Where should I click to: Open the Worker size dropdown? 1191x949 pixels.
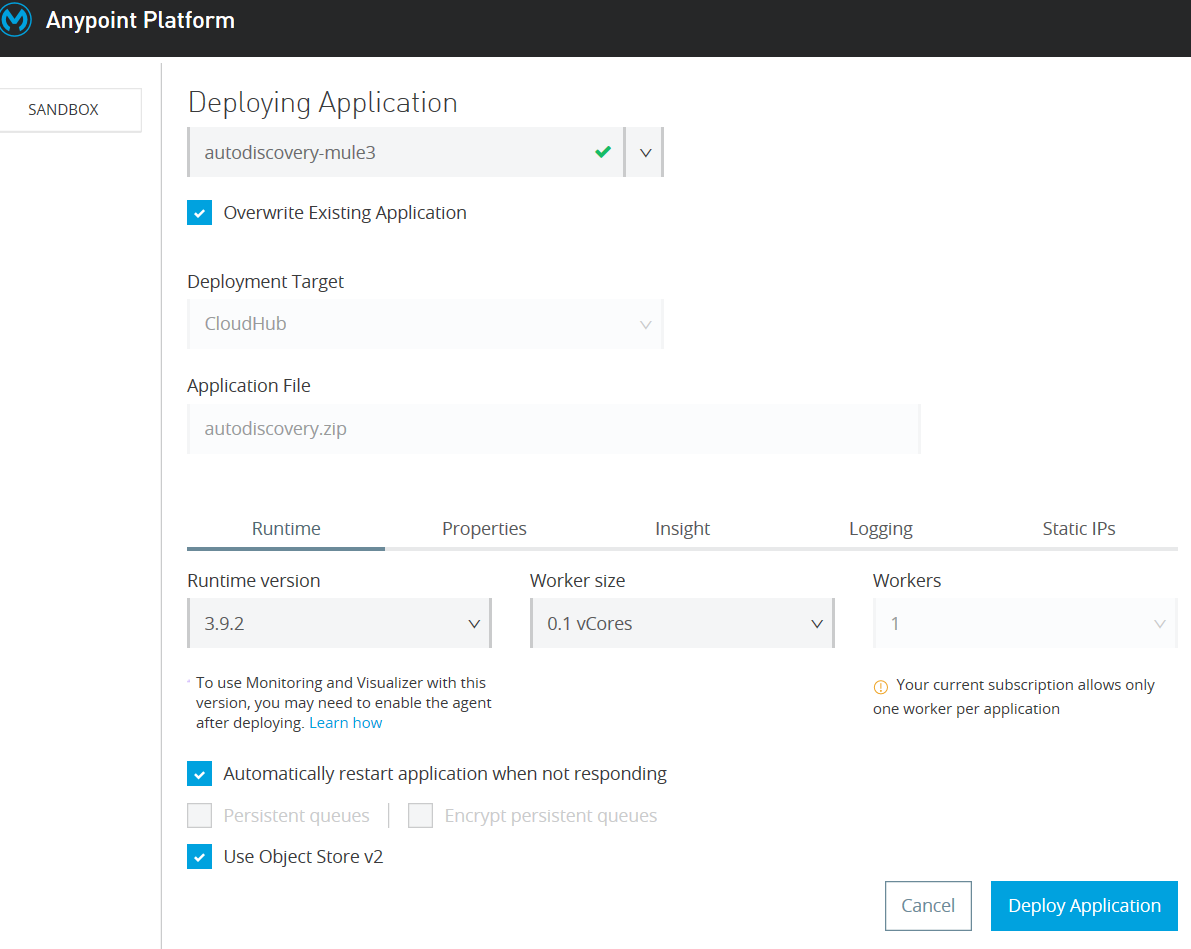pos(682,624)
